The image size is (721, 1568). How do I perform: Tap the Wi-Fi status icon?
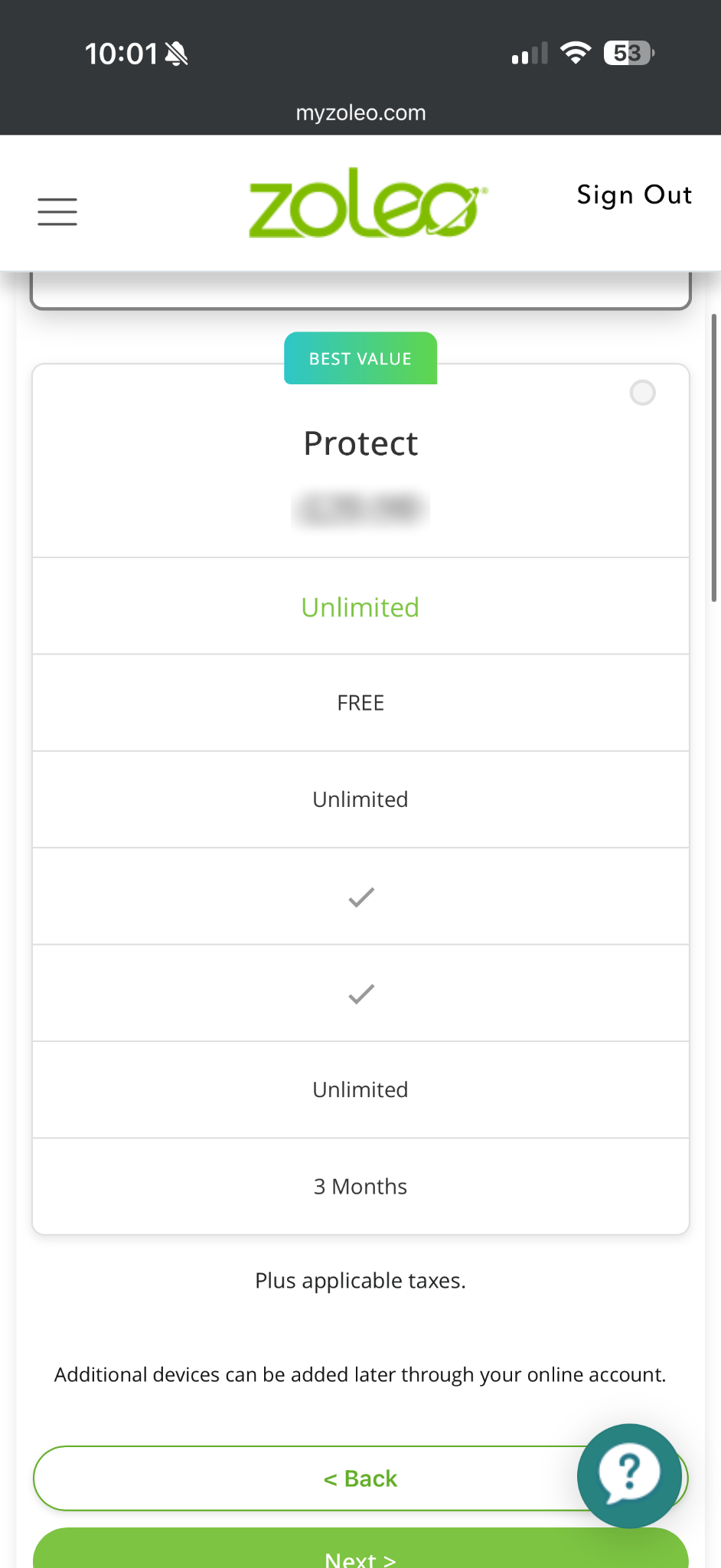(x=576, y=53)
